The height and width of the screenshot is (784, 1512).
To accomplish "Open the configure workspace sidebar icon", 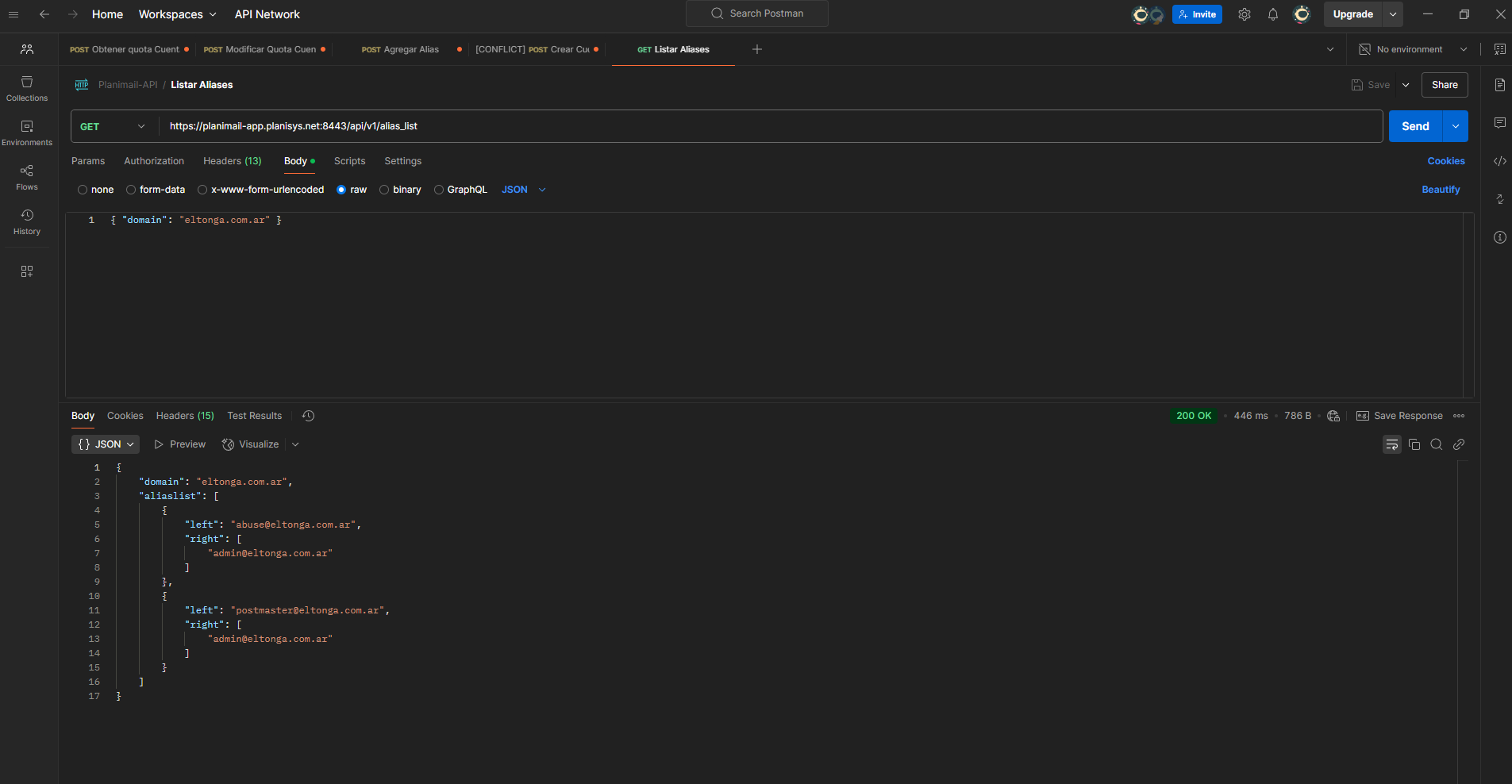I will click(x=27, y=271).
